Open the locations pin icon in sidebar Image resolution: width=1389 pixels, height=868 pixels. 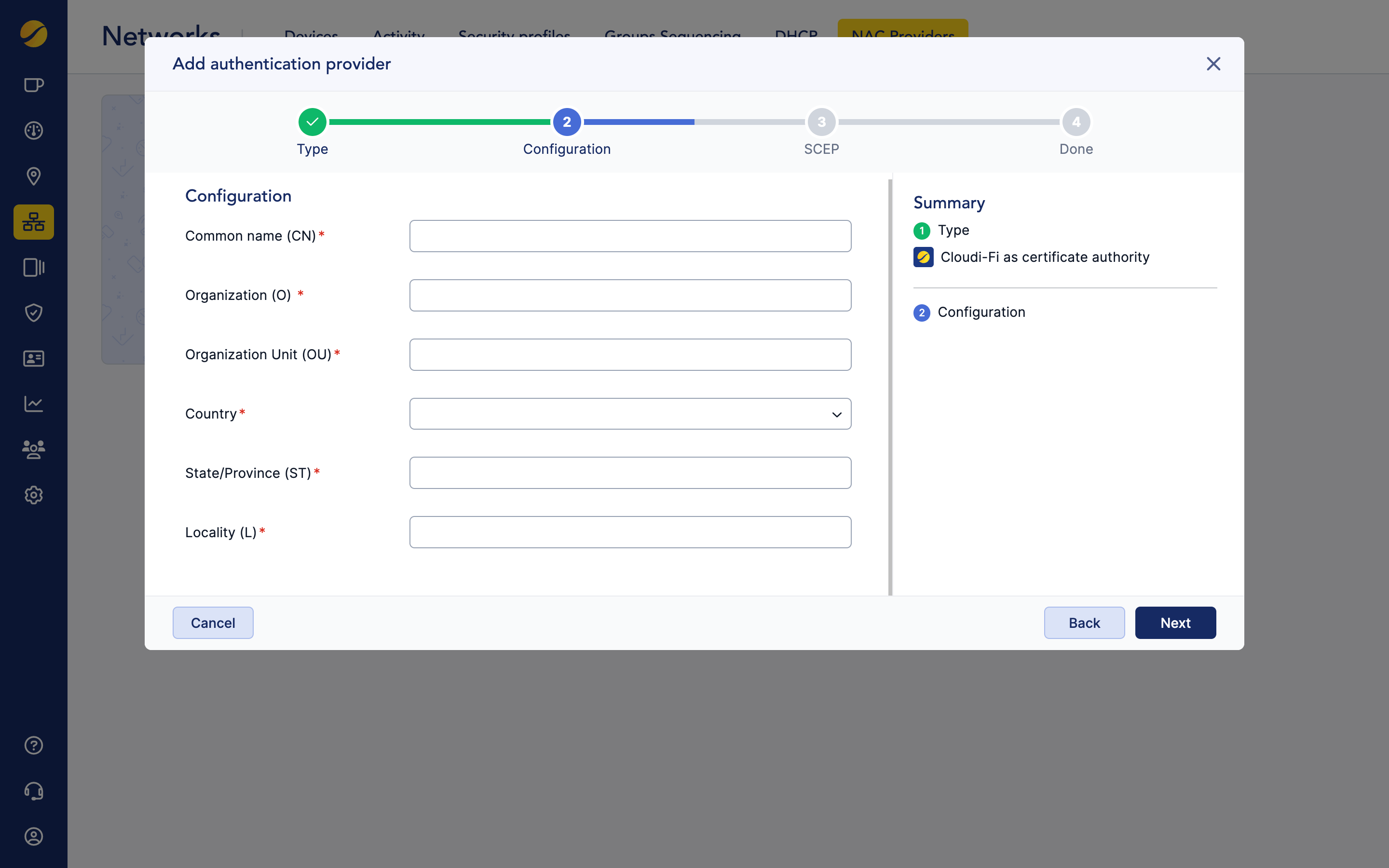(33, 176)
